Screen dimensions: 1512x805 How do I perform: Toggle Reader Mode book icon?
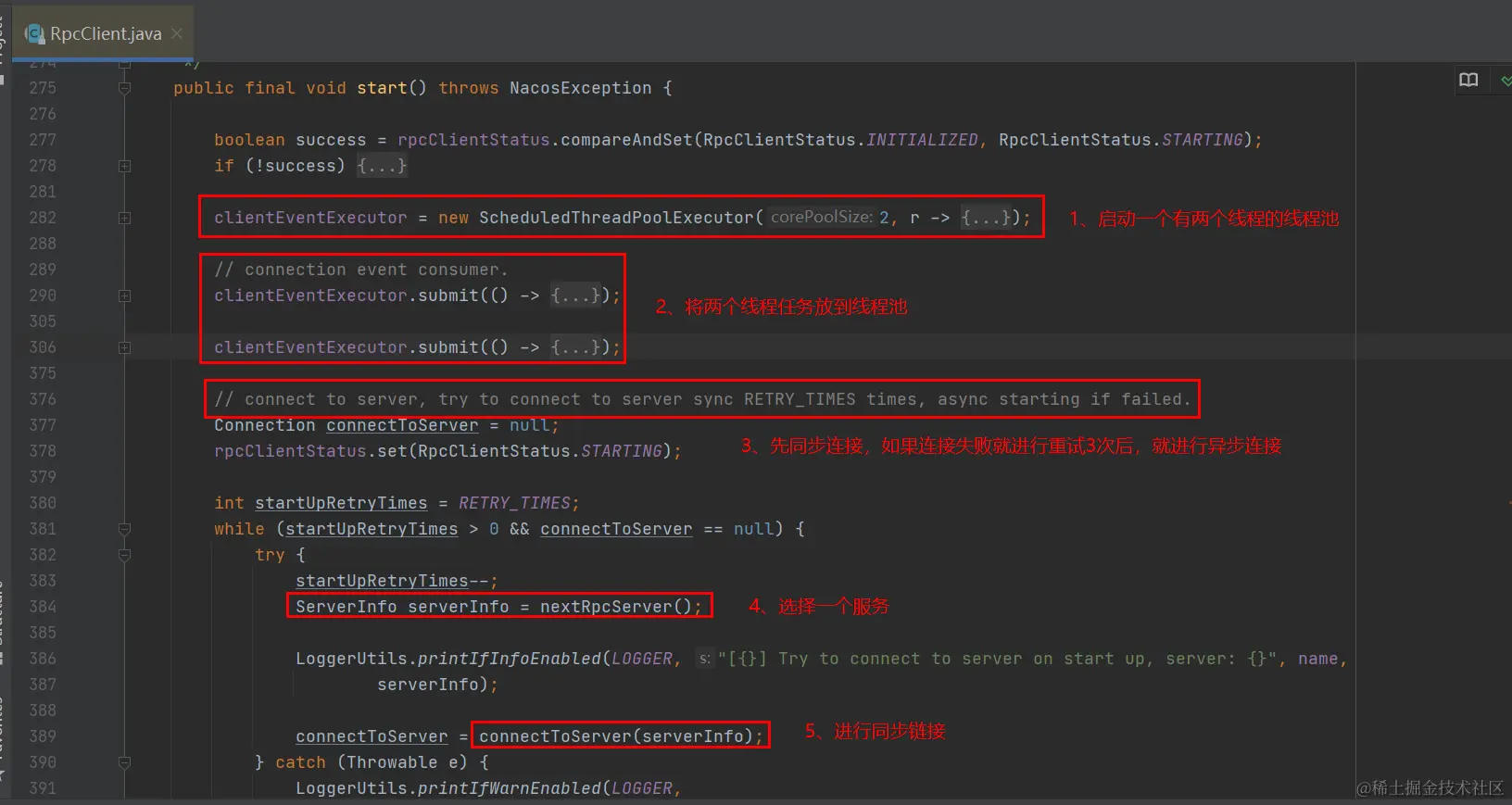click(1468, 80)
